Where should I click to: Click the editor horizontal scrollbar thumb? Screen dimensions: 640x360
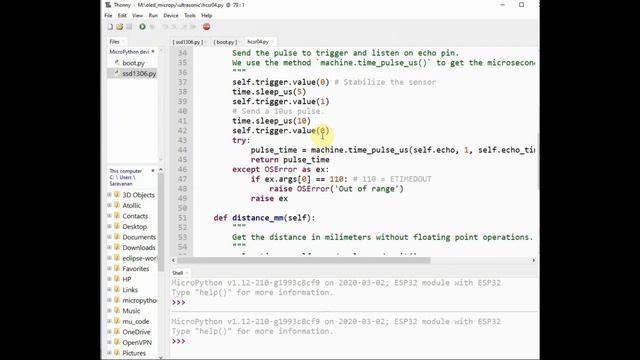(x=304, y=260)
